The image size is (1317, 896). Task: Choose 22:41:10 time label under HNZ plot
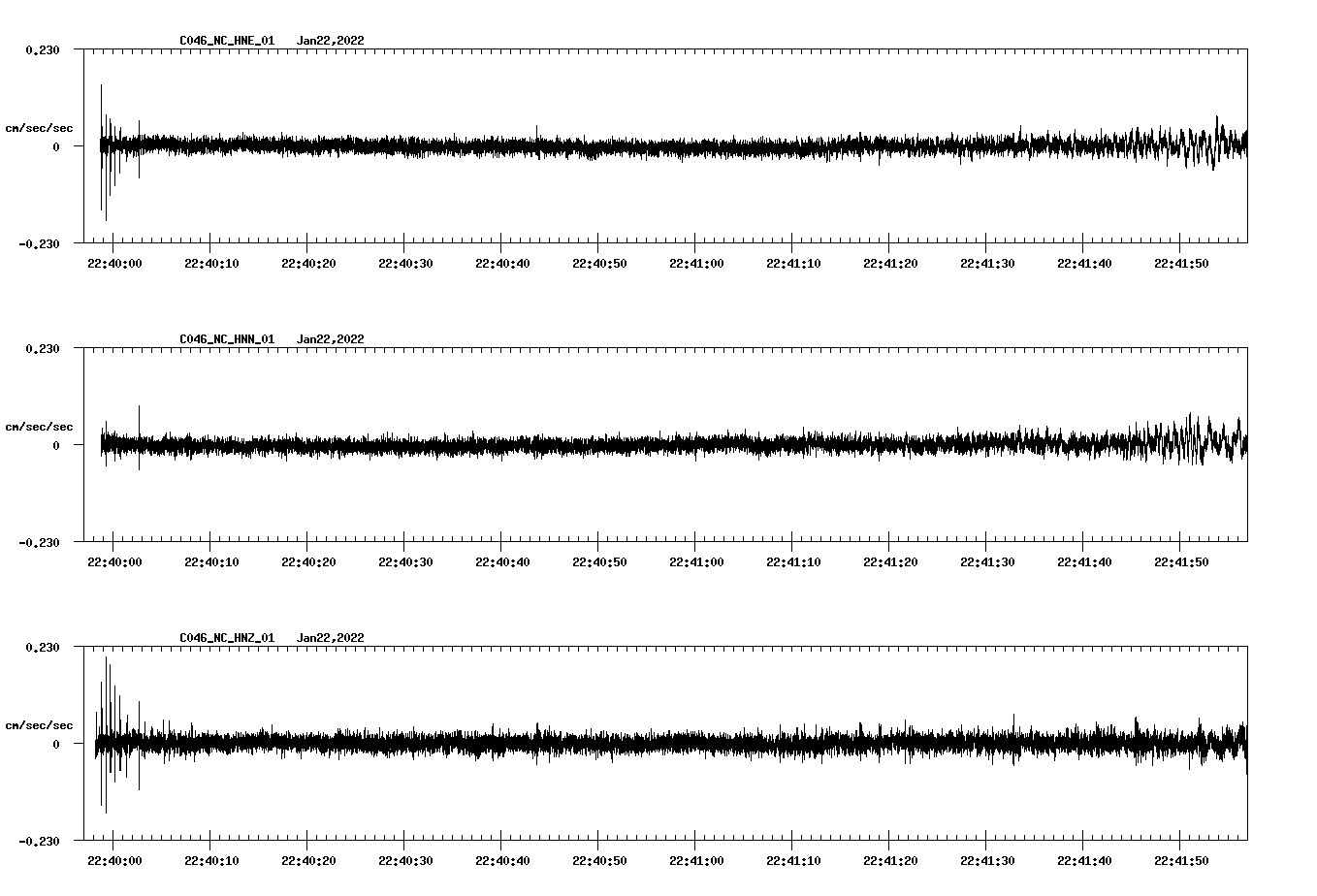pyautogui.click(x=793, y=861)
